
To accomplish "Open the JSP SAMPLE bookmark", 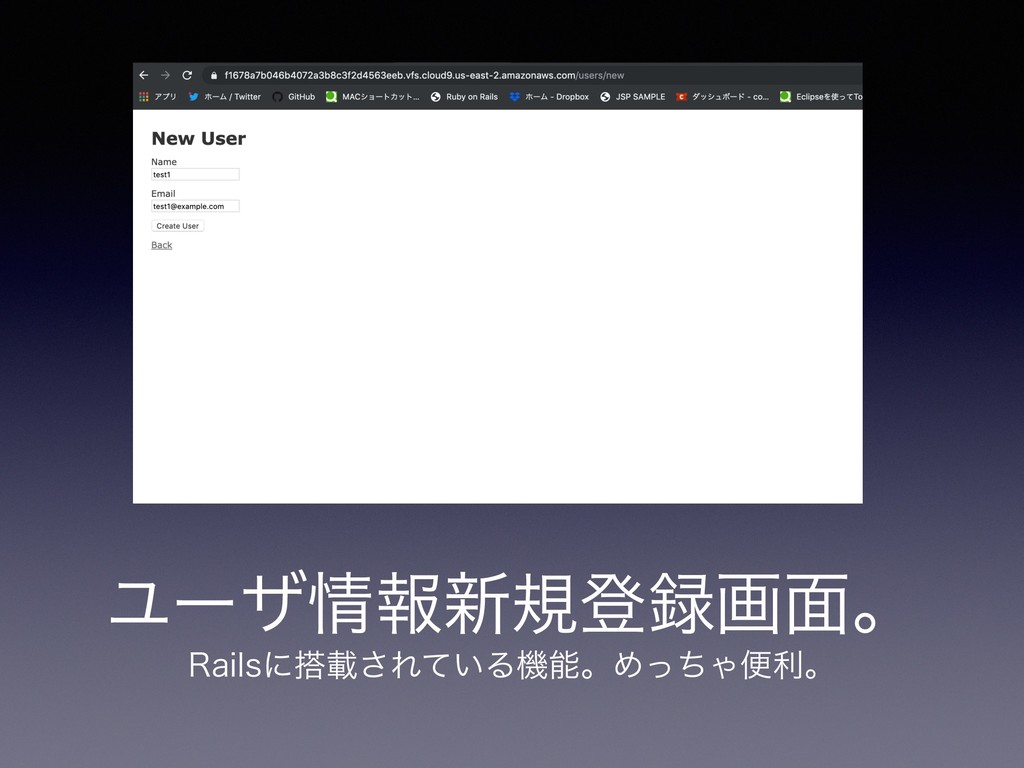I will (x=632, y=97).
